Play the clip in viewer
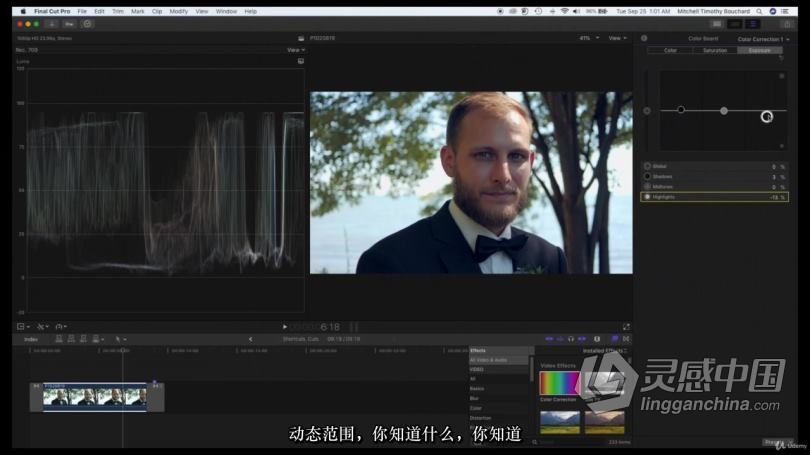Screen dimensions: 810x455 285,327
